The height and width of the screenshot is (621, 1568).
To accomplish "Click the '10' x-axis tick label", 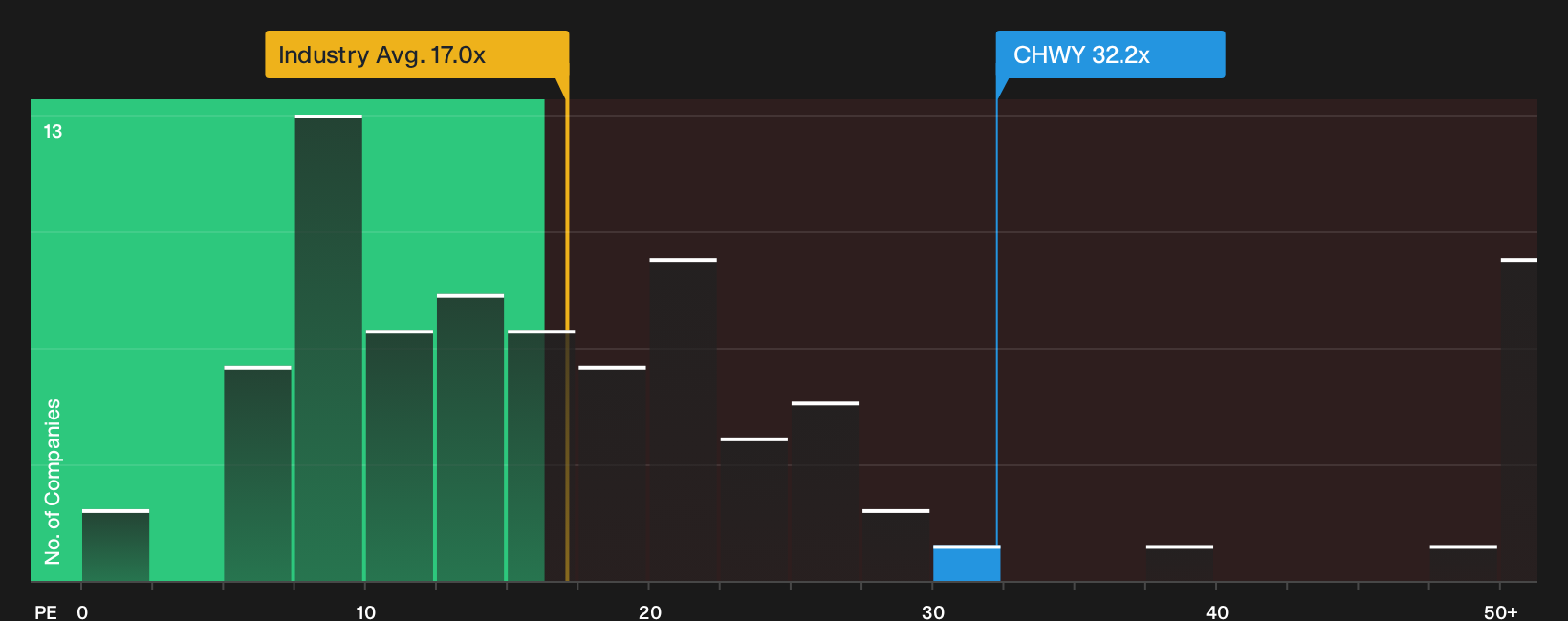I will tap(365, 612).
